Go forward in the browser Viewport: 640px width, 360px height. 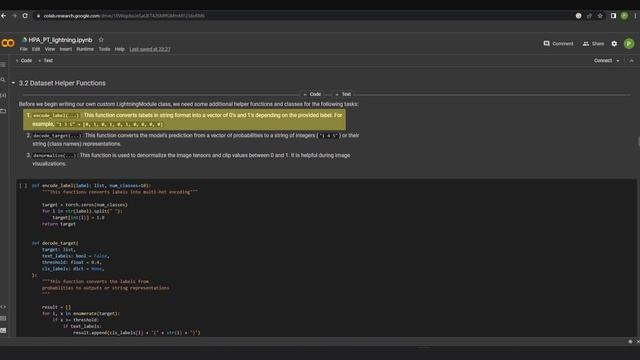click(x=15, y=16)
